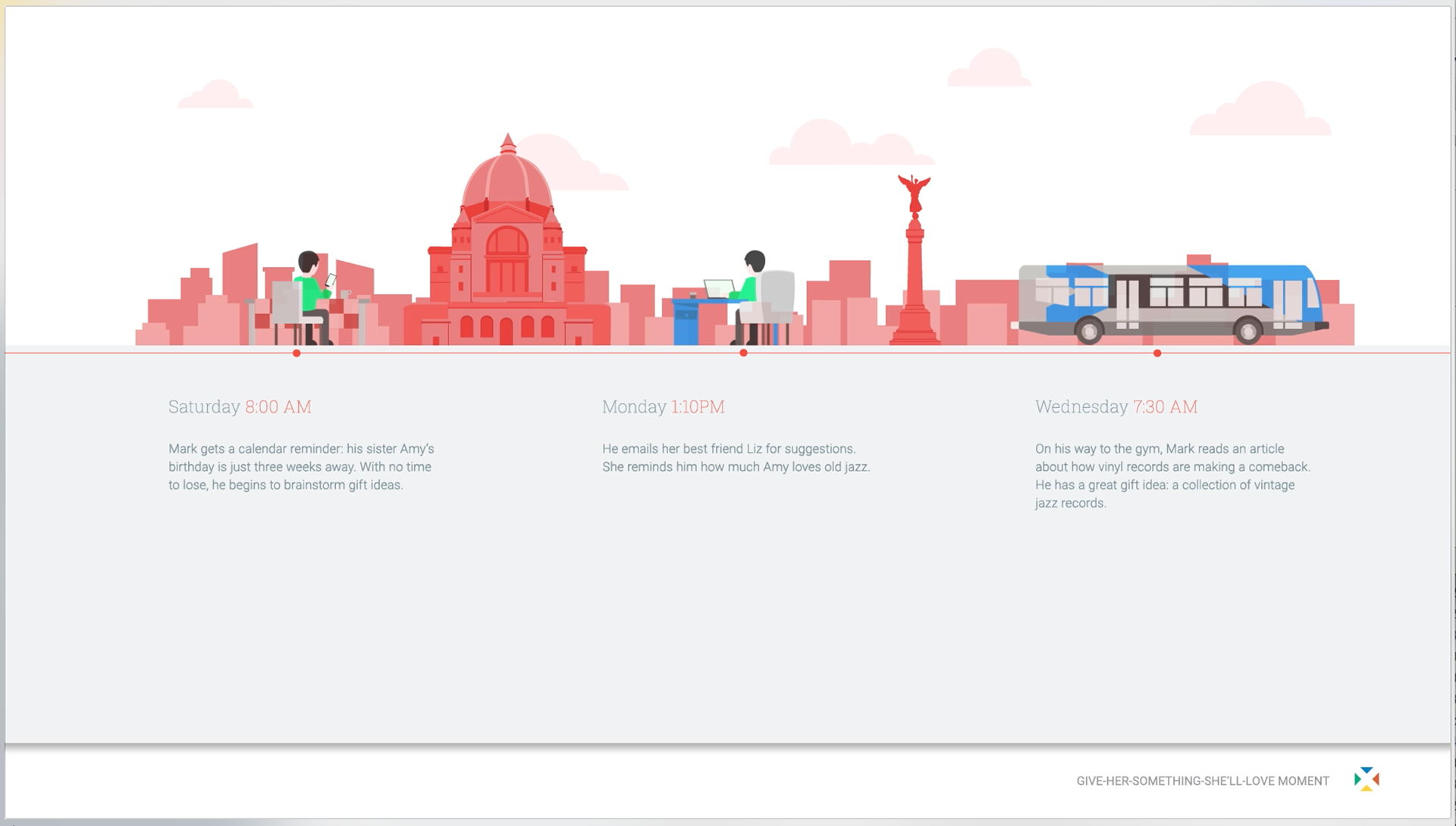Click the GIVE-HER-SOMETHING-SHE'LL-LOVE MOMENT footer text
The height and width of the screenshot is (826, 1456).
coord(1203,780)
